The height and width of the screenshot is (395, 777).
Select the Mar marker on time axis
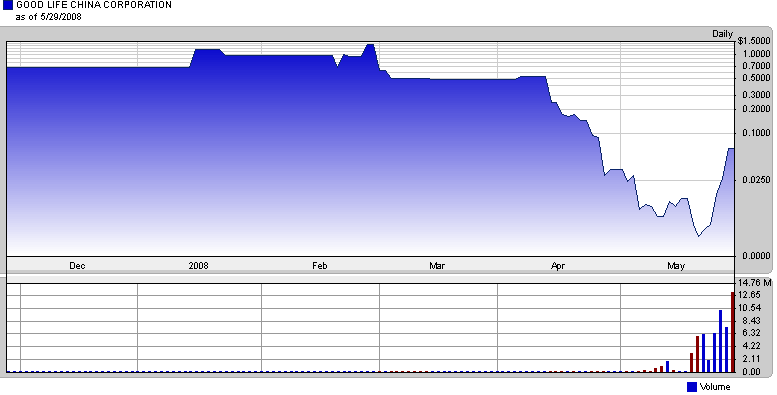[x=437, y=266]
